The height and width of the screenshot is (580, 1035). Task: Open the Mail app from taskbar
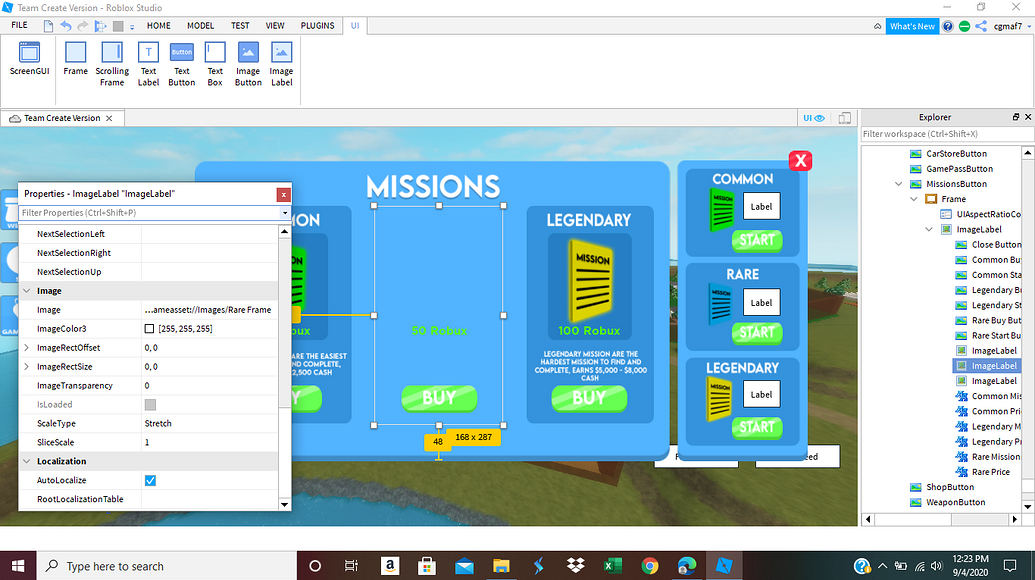coord(464,566)
